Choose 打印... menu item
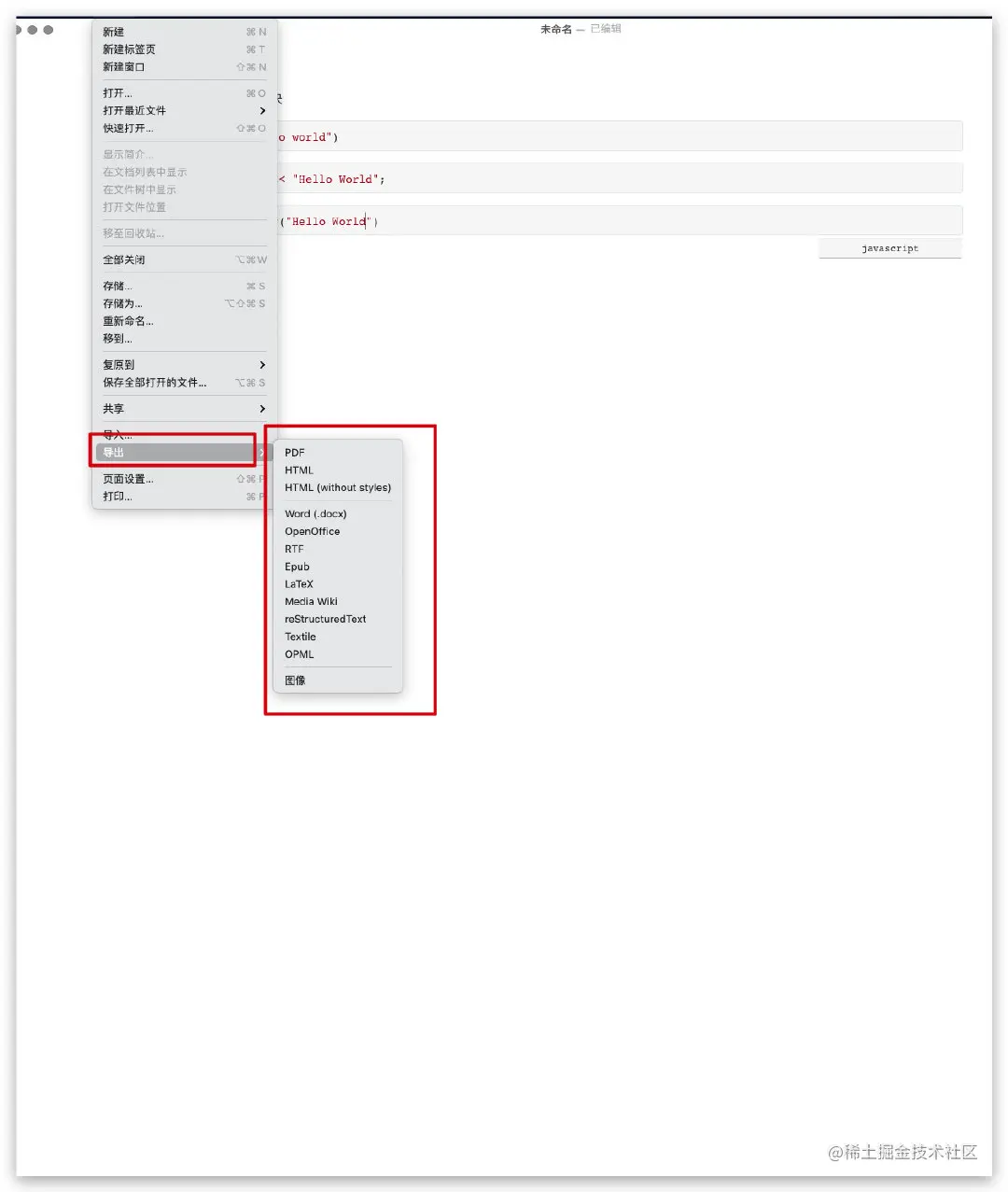Image resolution: width=1008 pixels, height=1192 pixels. (184, 497)
